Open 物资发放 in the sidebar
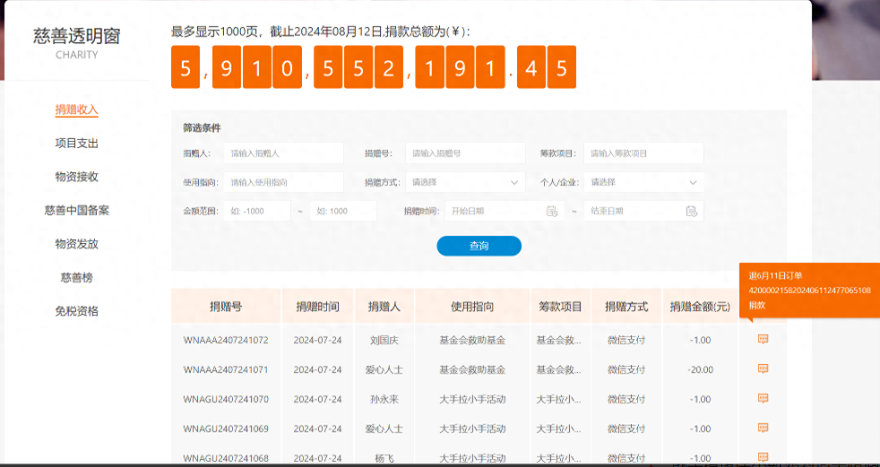Image resolution: width=880 pixels, height=467 pixels. (x=77, y=244)
